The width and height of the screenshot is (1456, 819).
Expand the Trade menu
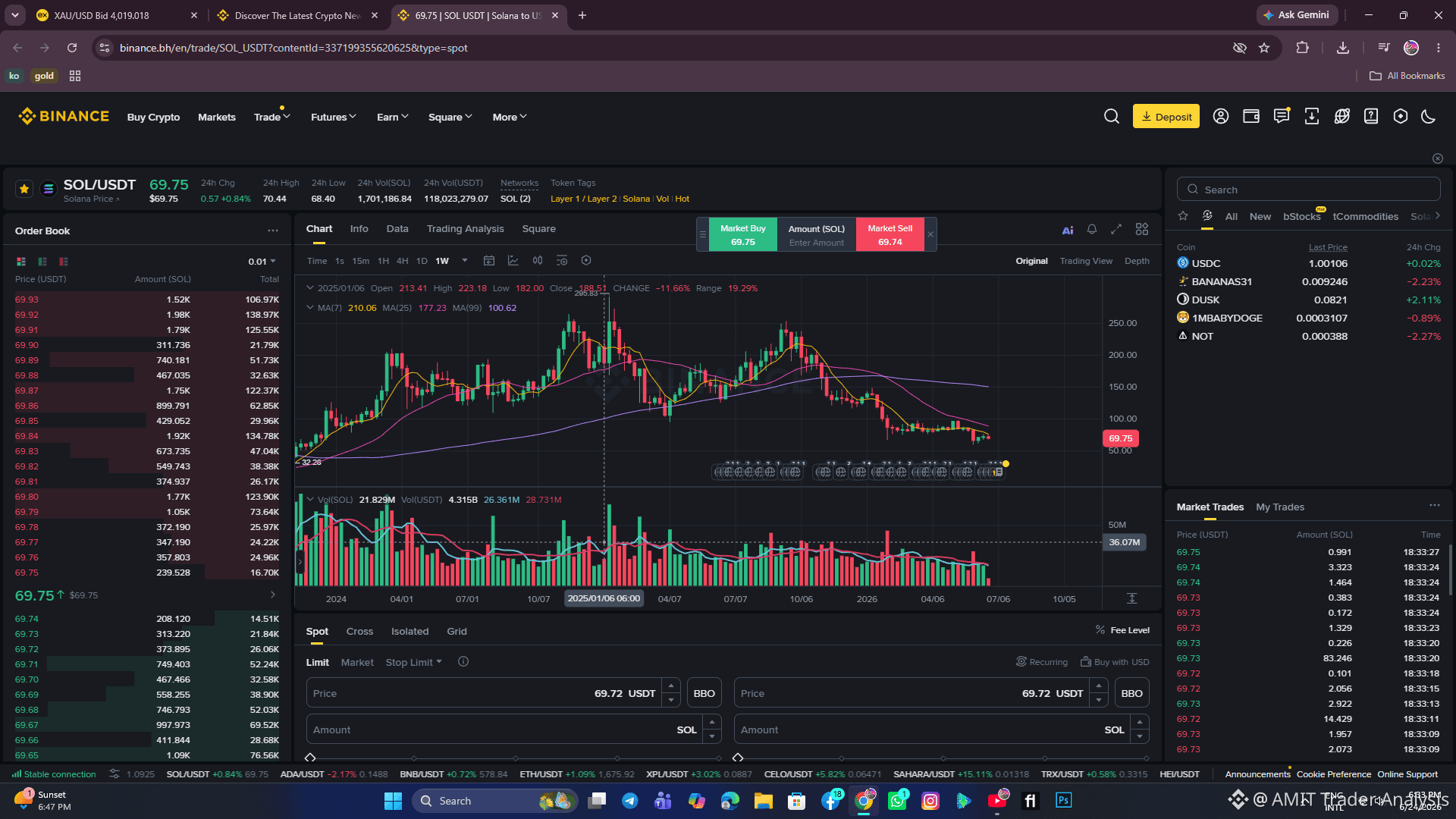coord(271,117)
